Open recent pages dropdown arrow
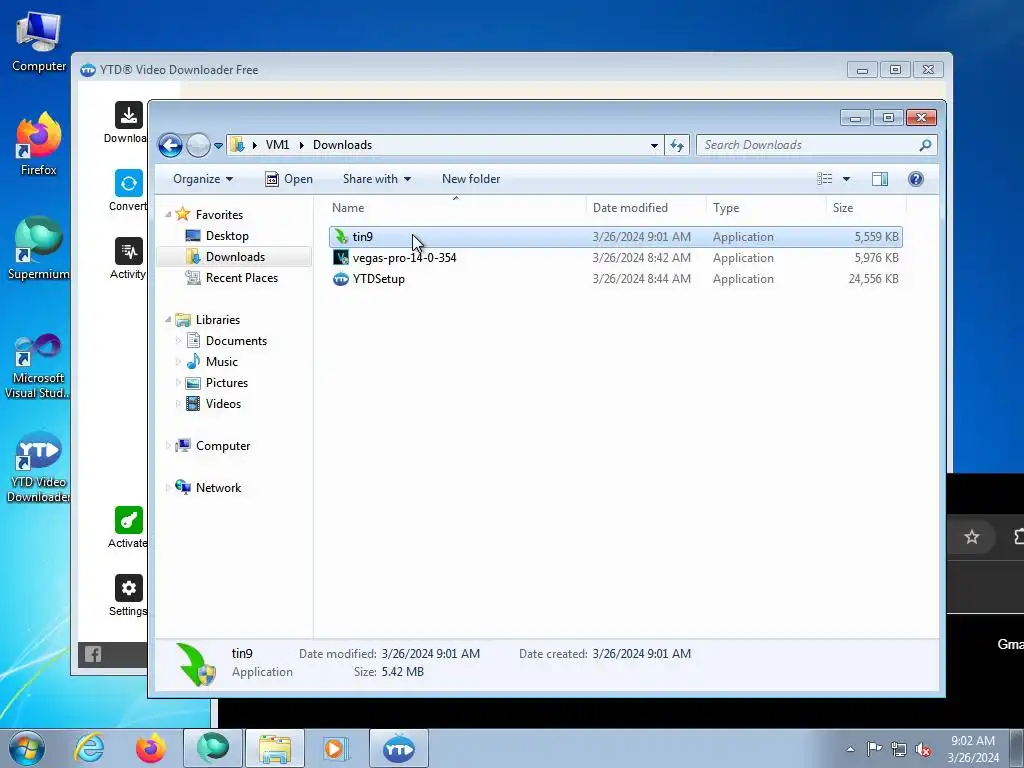 218,146
